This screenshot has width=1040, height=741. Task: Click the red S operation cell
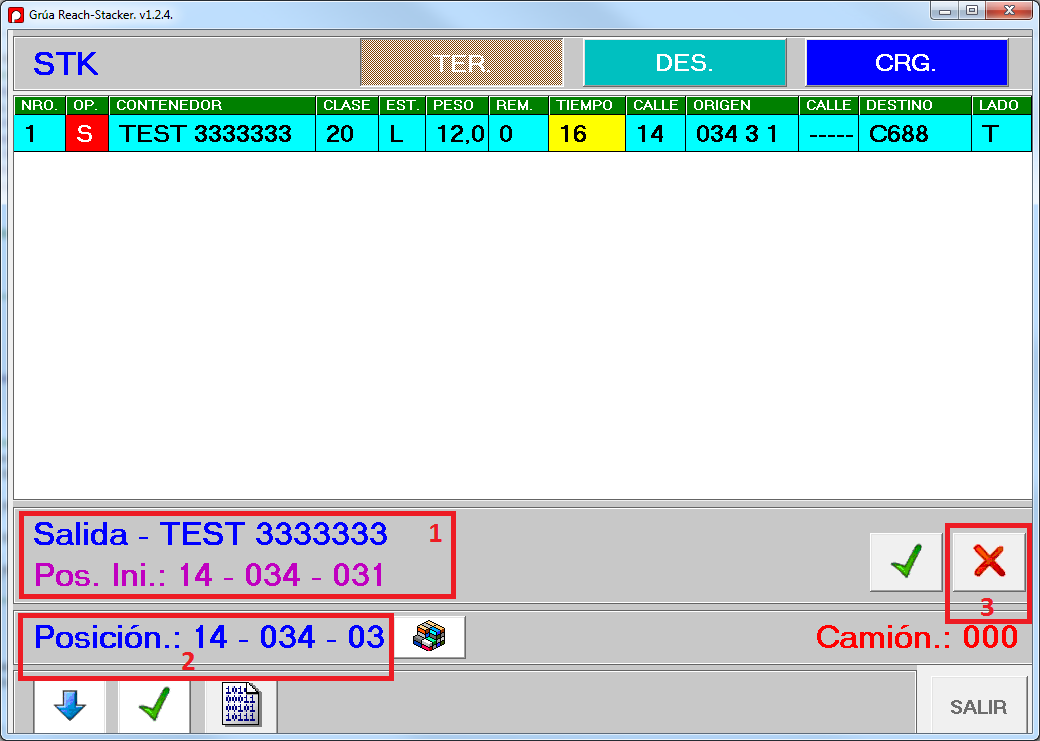pos(85,134)
